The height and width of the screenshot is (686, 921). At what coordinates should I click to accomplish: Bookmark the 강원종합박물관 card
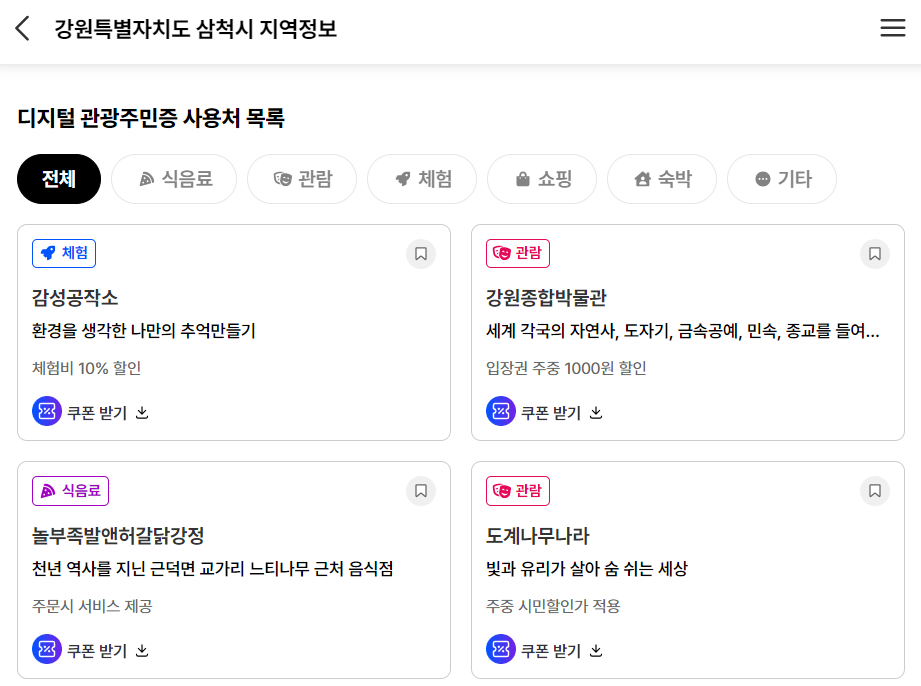tap(874, 254)
